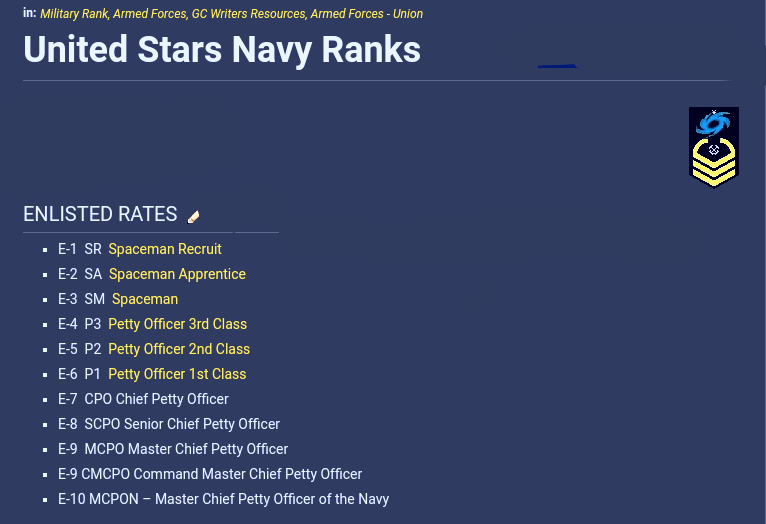The height and width of the screenshot is (524, 766).
Task: Click the ENLISTED RATES section heading
Action: pyautogui.click(x=100, y=214)
